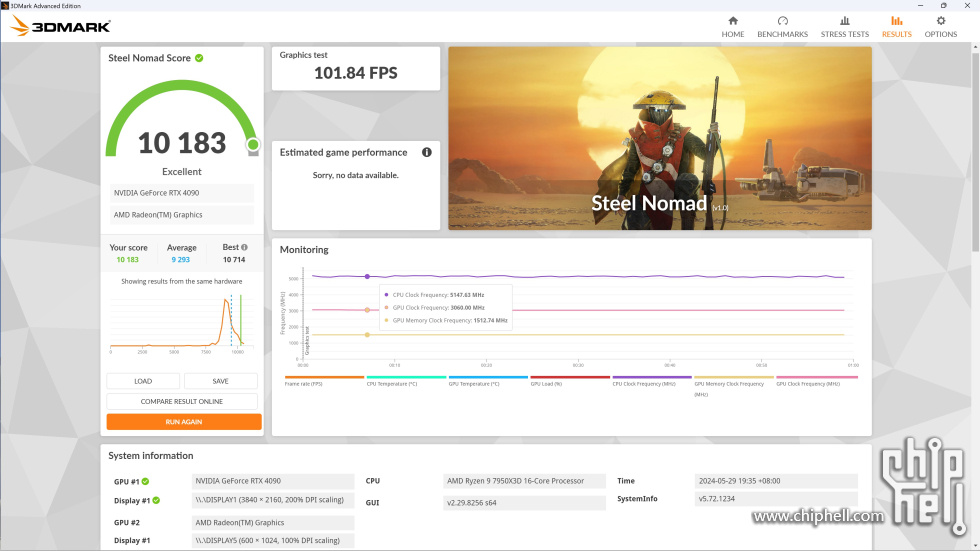980x551 pixels.
Task: Open the HOME tab
Action: pyautogui.click(x=732, y=27)
